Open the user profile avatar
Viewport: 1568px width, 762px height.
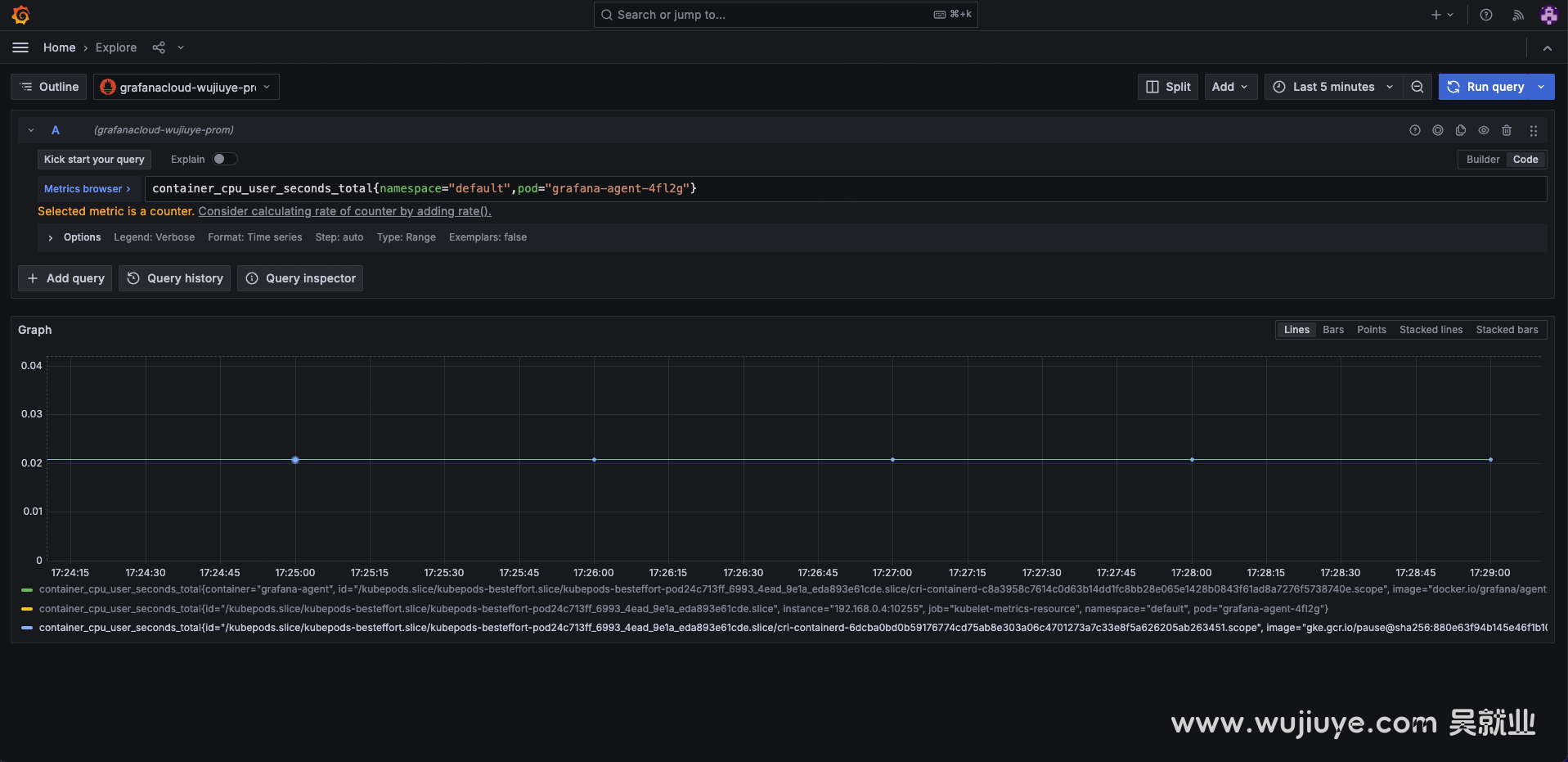pyautogui.click(x=1548, y=15)
